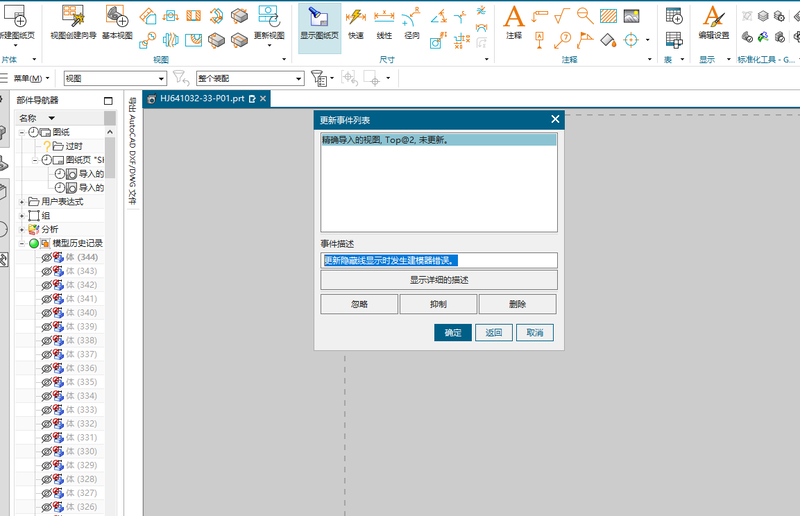Screen dimensions: 800x516
Task: Close the HJ641032-33-P01.prt tab
Action: (263, 99)
